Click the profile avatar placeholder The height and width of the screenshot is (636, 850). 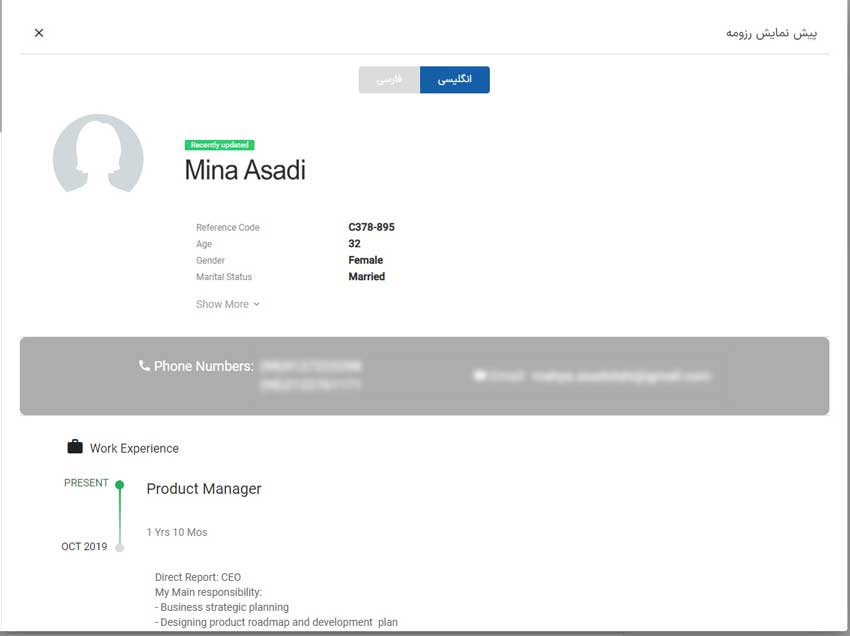98,155
